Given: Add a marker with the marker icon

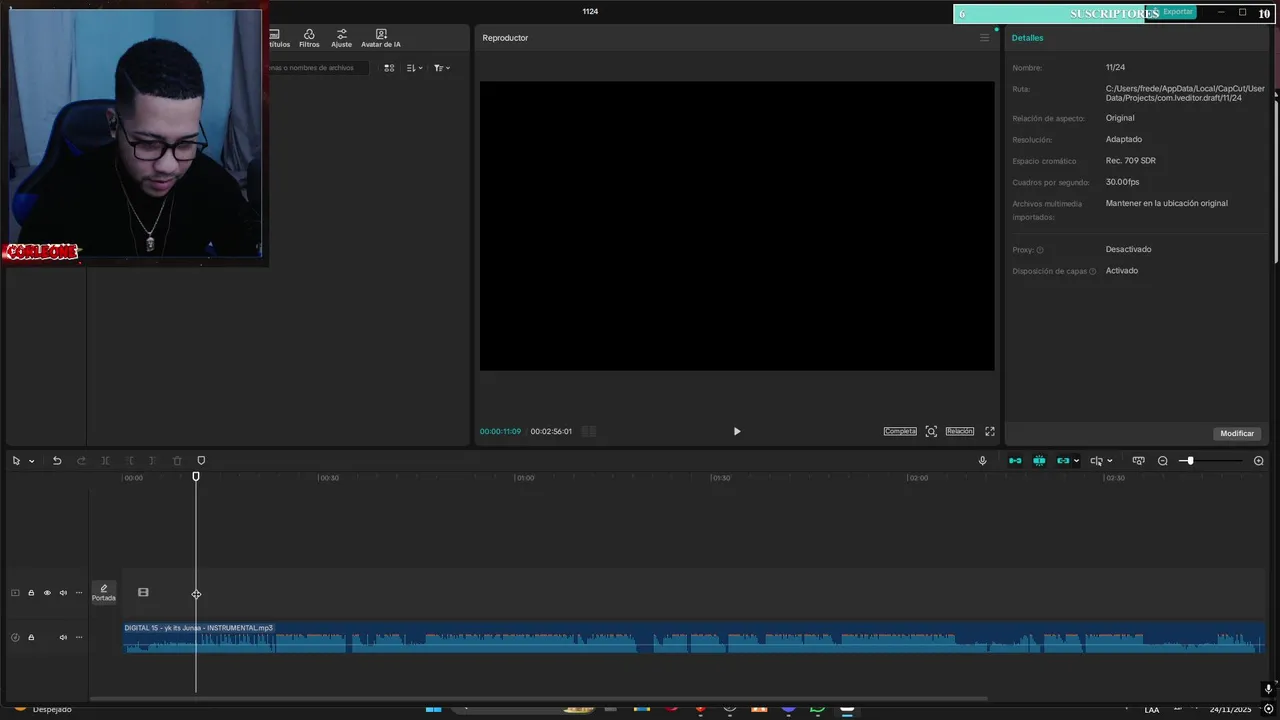Looking at the screenshot, I should pos(201,461).
